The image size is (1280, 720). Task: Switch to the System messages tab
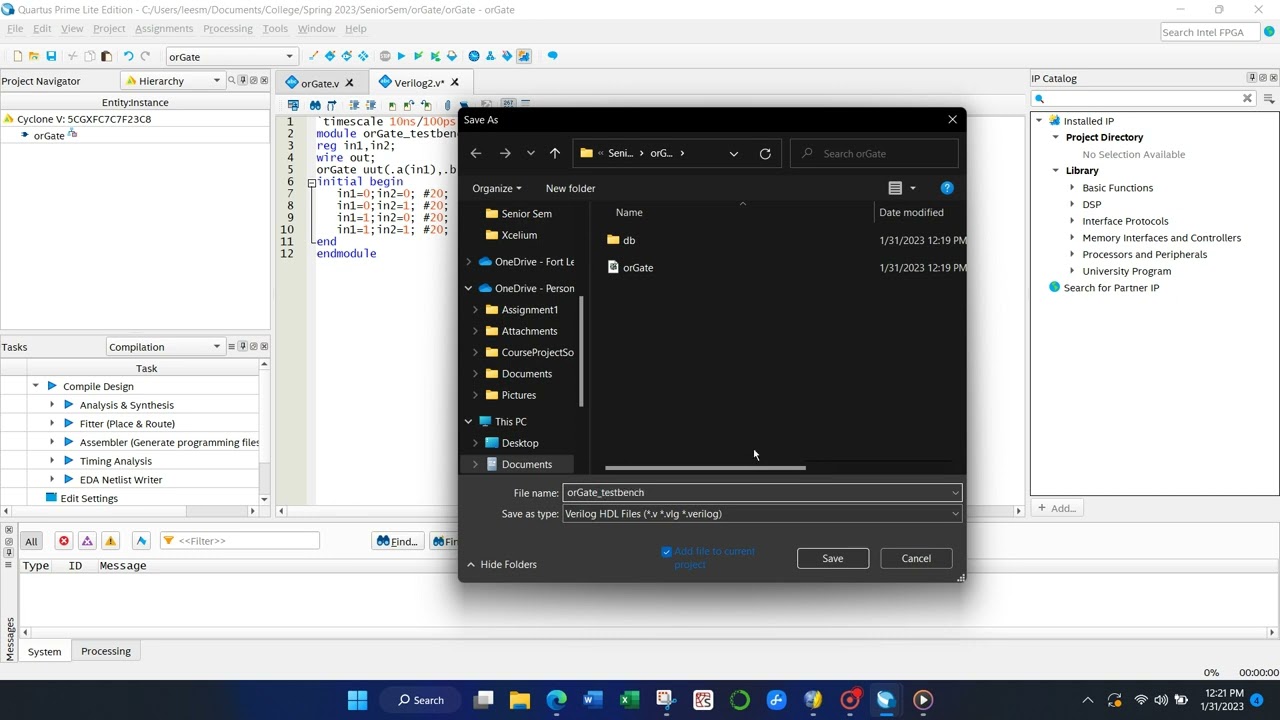pyautogui.click(x=44, y=651)
